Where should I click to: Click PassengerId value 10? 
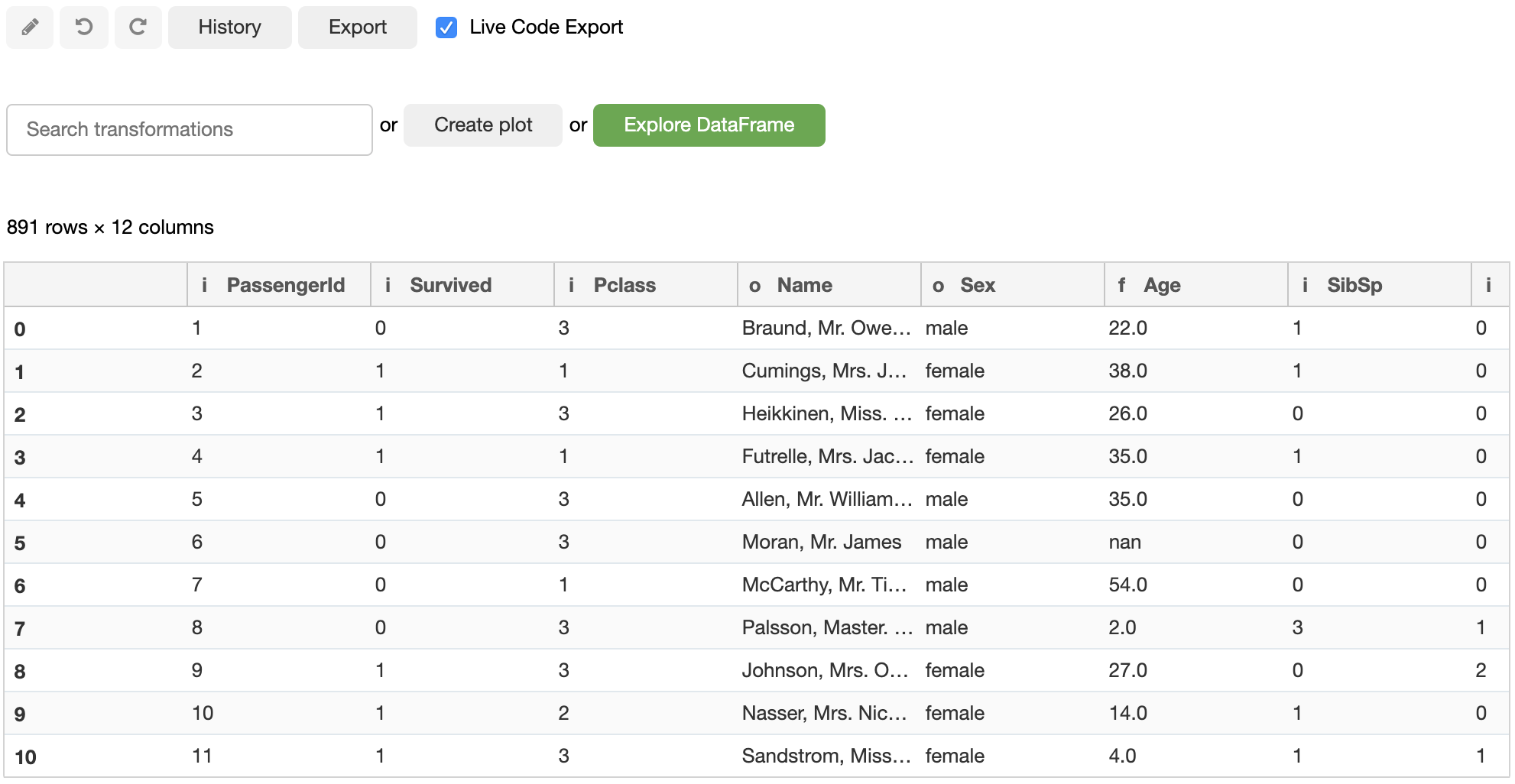point(203,714)
